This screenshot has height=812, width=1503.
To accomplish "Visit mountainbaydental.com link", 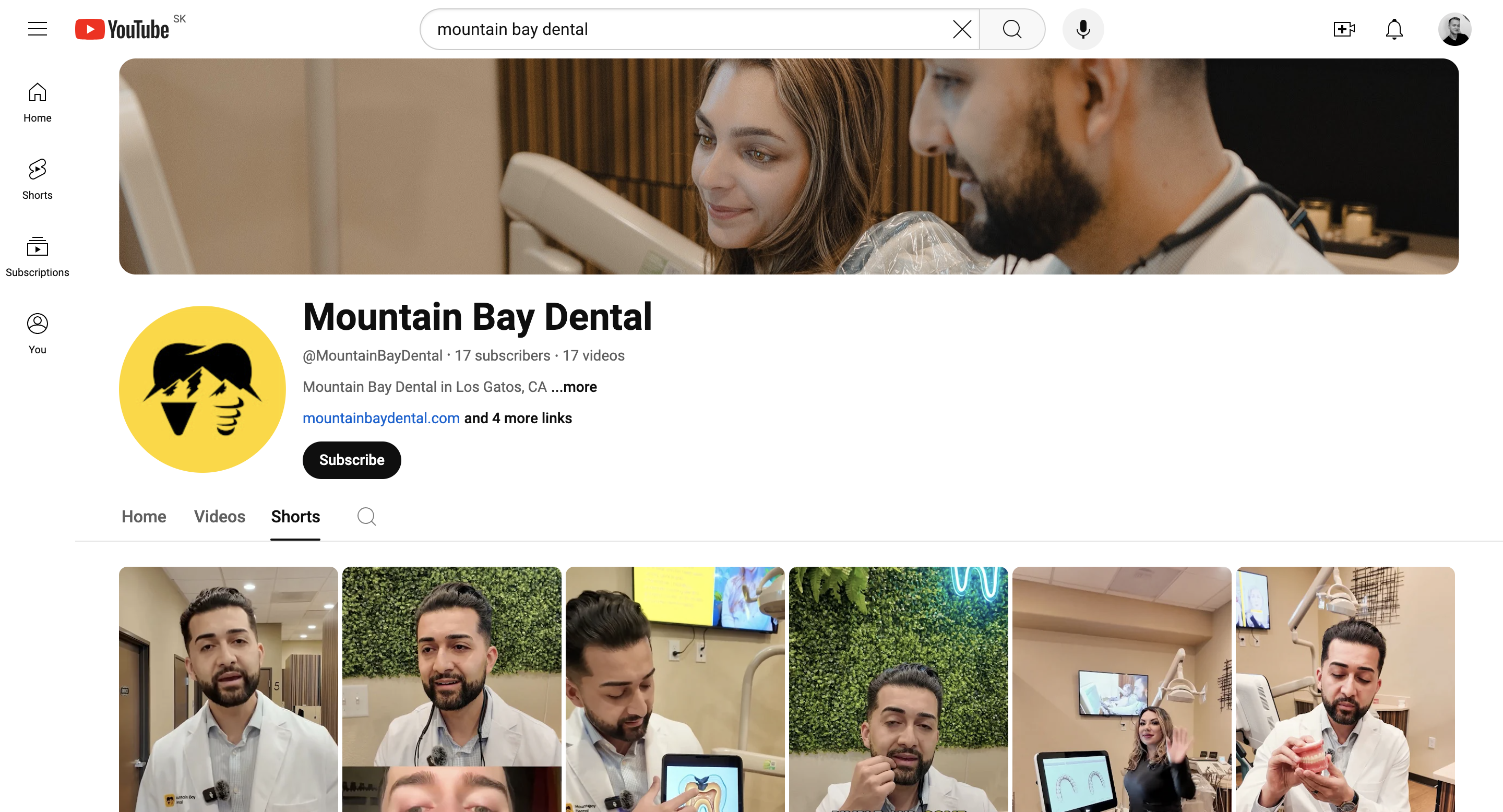I will click(x=381, y=418).
